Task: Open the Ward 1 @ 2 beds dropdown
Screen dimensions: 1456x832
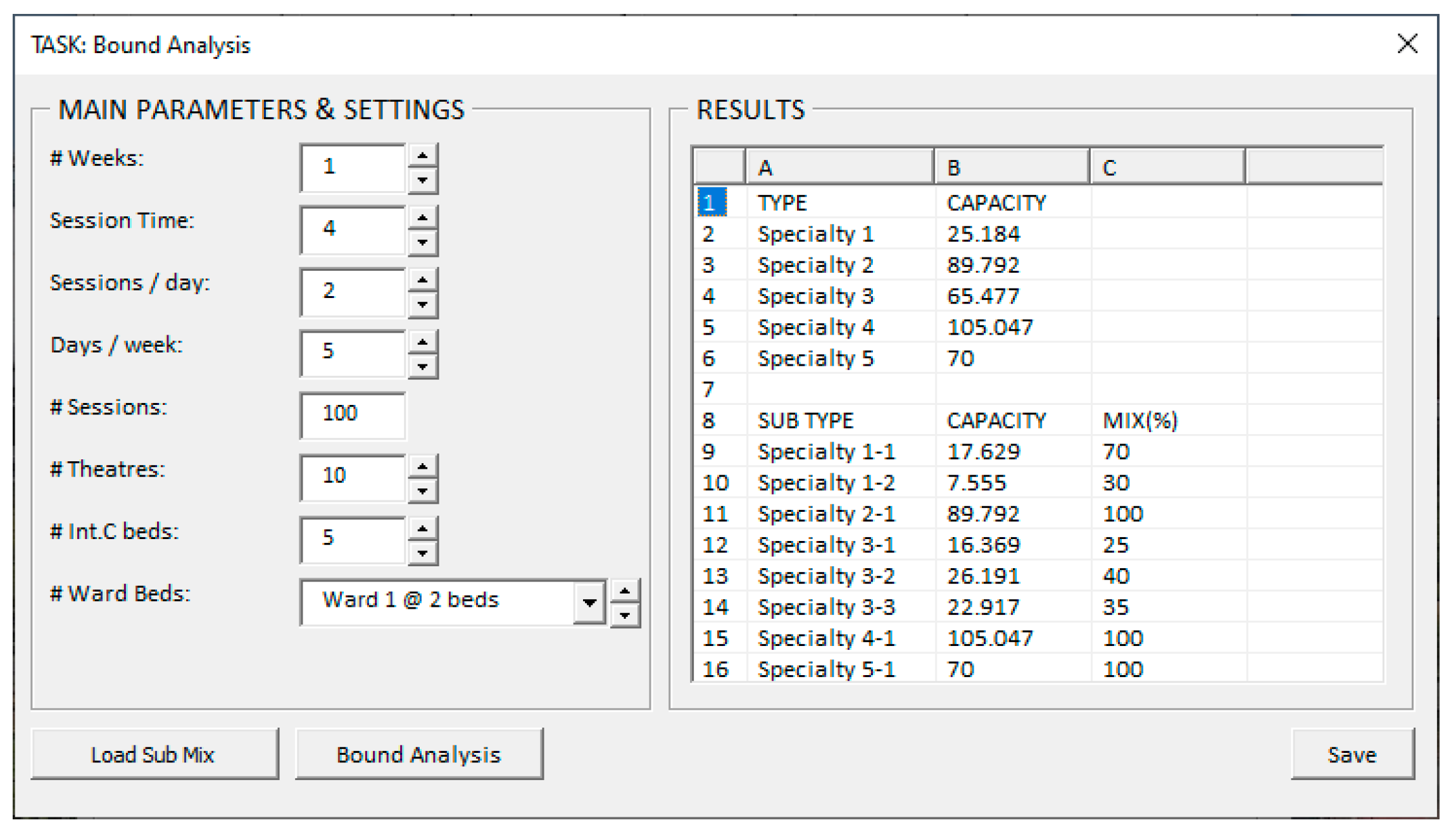Action: point(589,602)
